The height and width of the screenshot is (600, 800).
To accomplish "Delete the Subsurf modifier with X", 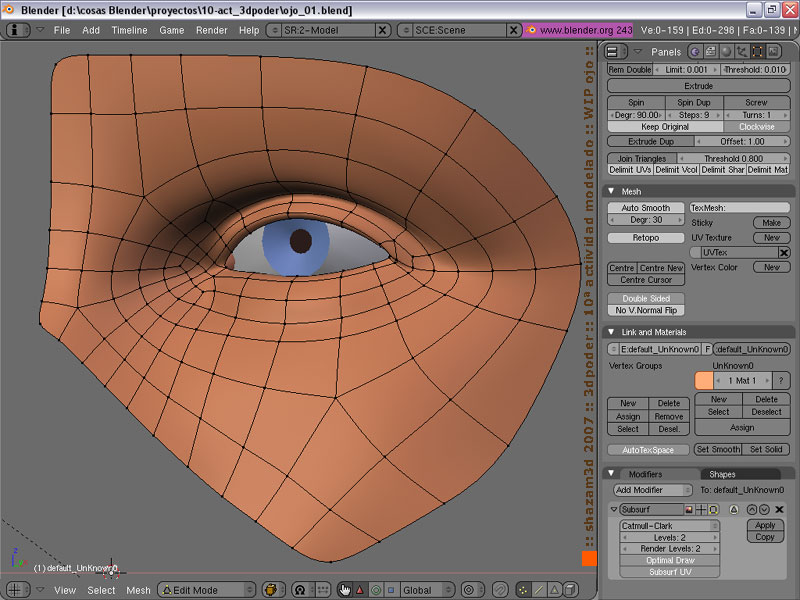I will [x=779, y=510].
